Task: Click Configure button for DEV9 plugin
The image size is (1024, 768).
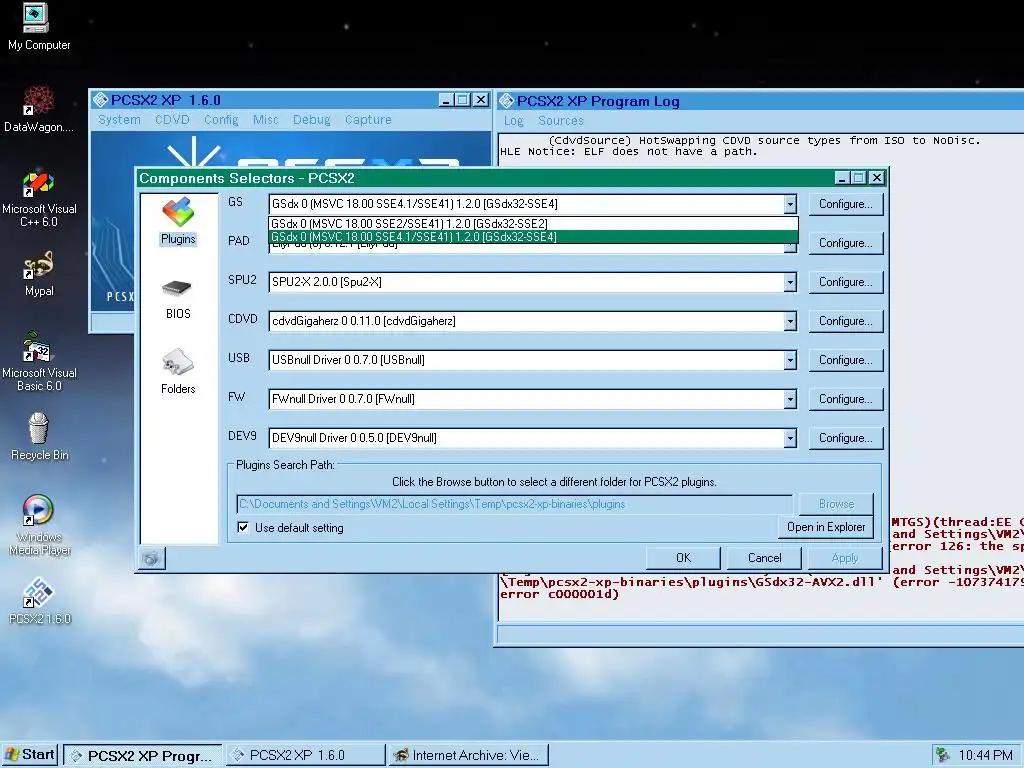Action: [846, 438]
